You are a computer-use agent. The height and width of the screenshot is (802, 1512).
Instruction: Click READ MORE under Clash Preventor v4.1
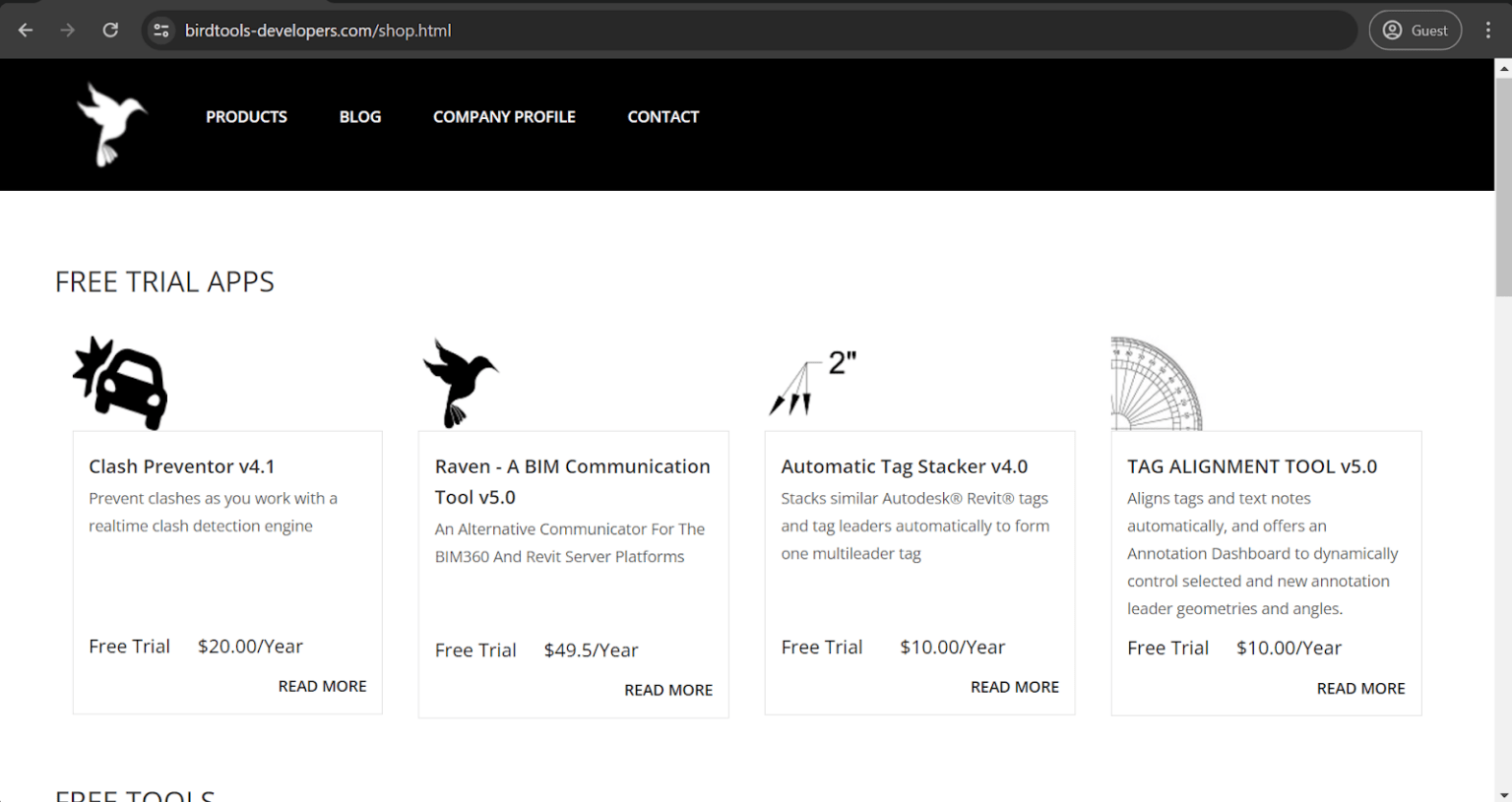click(322, 686)
